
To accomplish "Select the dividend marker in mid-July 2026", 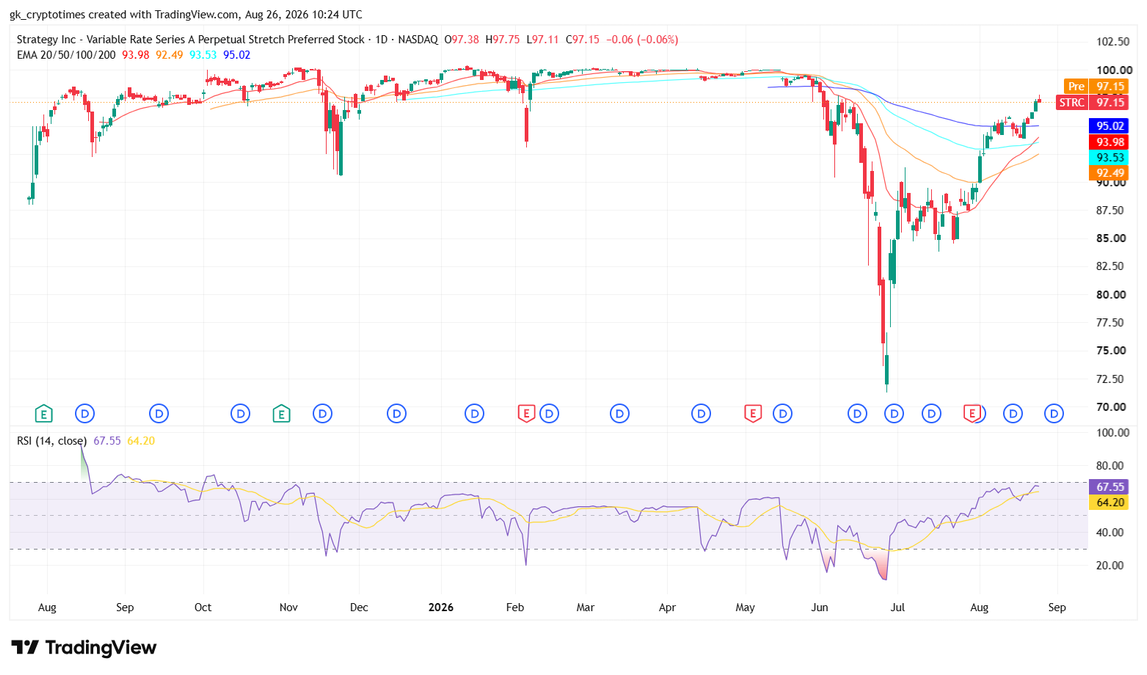I will [931, 414].
